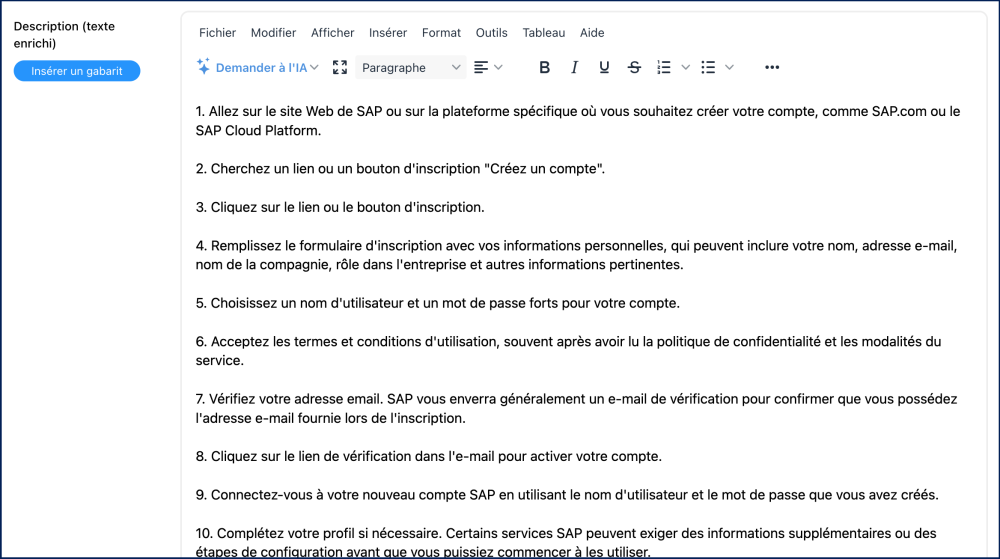The image size is (1000, 559).
Task: Click the text alignment icon
Action: click(x=481, y=68)
